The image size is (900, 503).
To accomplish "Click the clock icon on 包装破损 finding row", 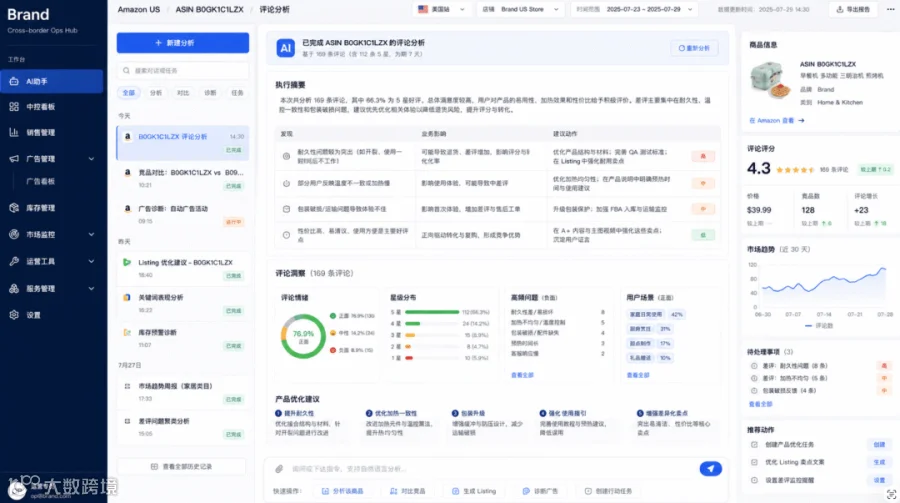I will tap(286, 209).
